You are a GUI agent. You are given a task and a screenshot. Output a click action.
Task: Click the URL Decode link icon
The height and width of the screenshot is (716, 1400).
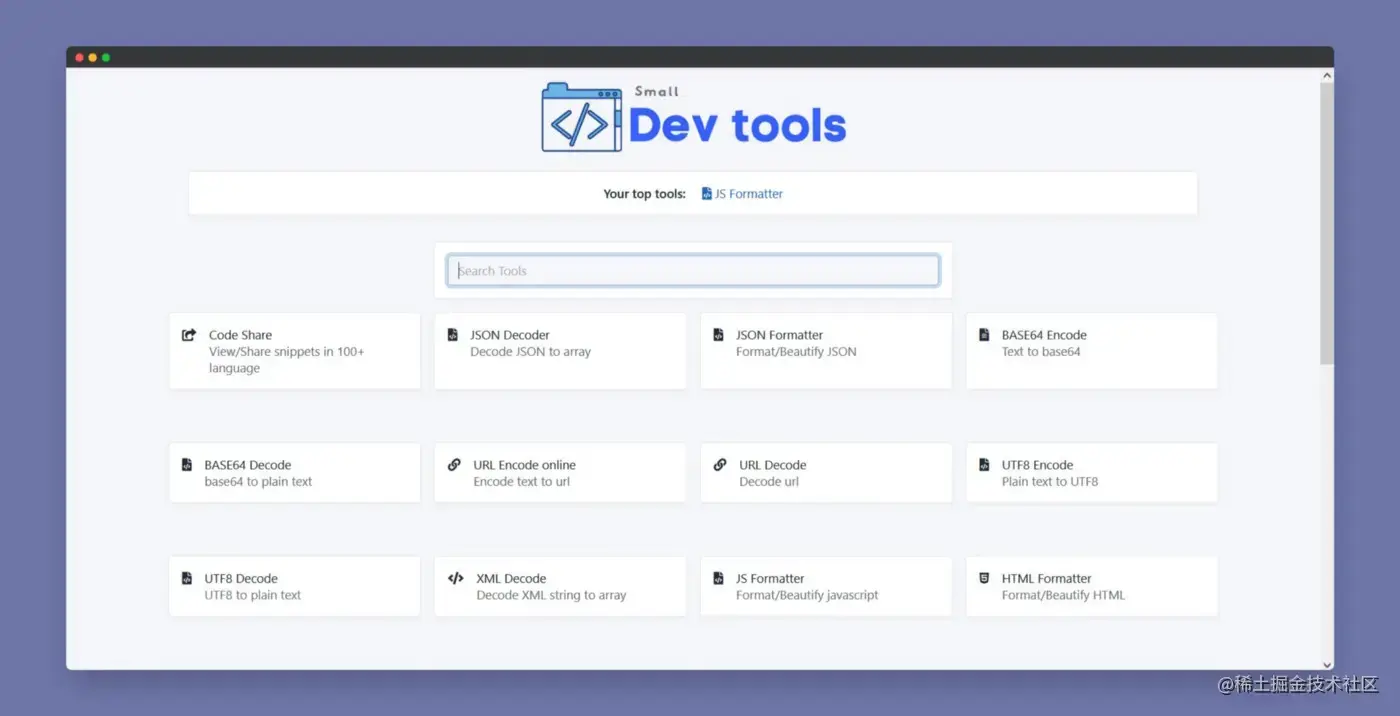tap(720, 465)
